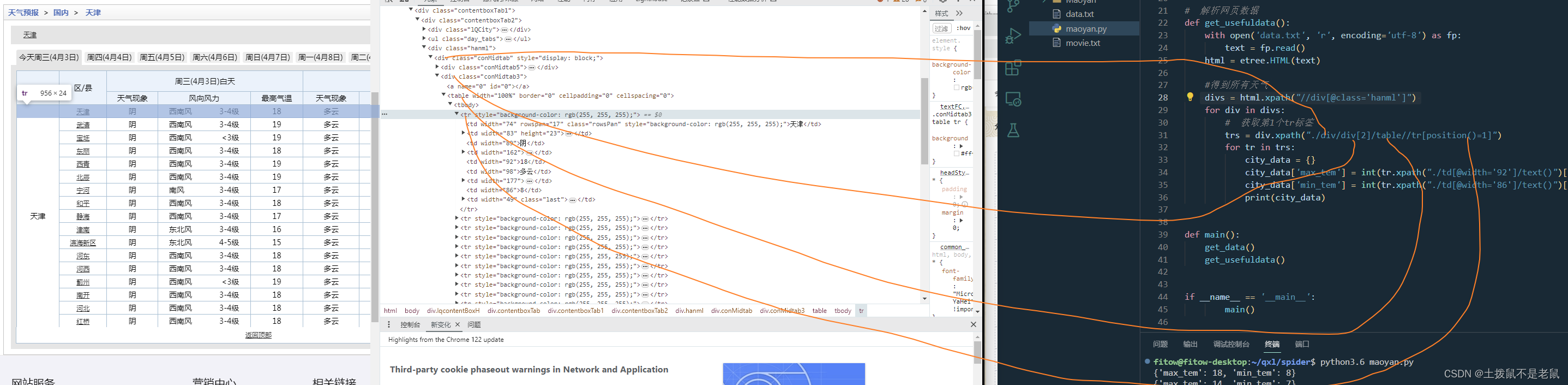
Task: Click the 过滤 styles filter field
Action: pyautogui.click(x=942, y=28)
